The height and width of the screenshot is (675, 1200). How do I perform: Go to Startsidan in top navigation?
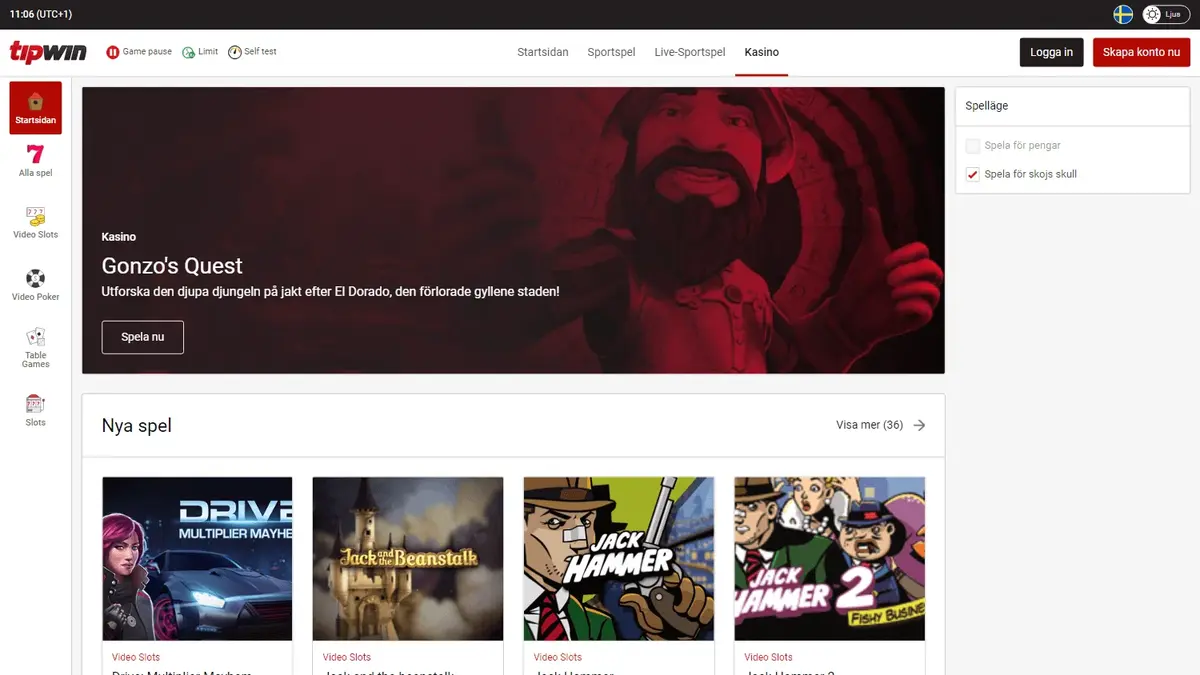pyautogui.click(x=543, y=52)
